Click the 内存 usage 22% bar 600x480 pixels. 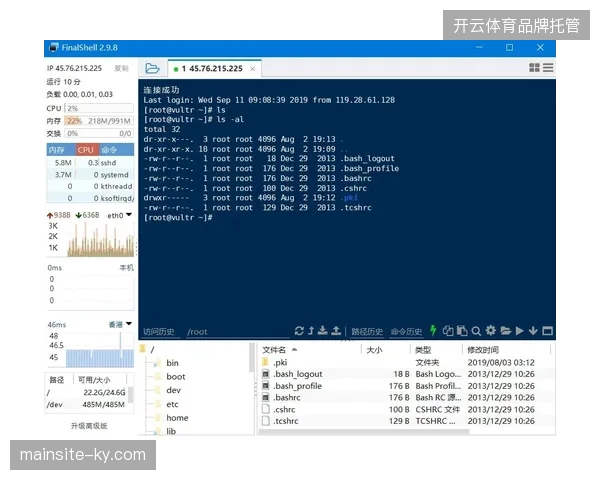[99, 121]
